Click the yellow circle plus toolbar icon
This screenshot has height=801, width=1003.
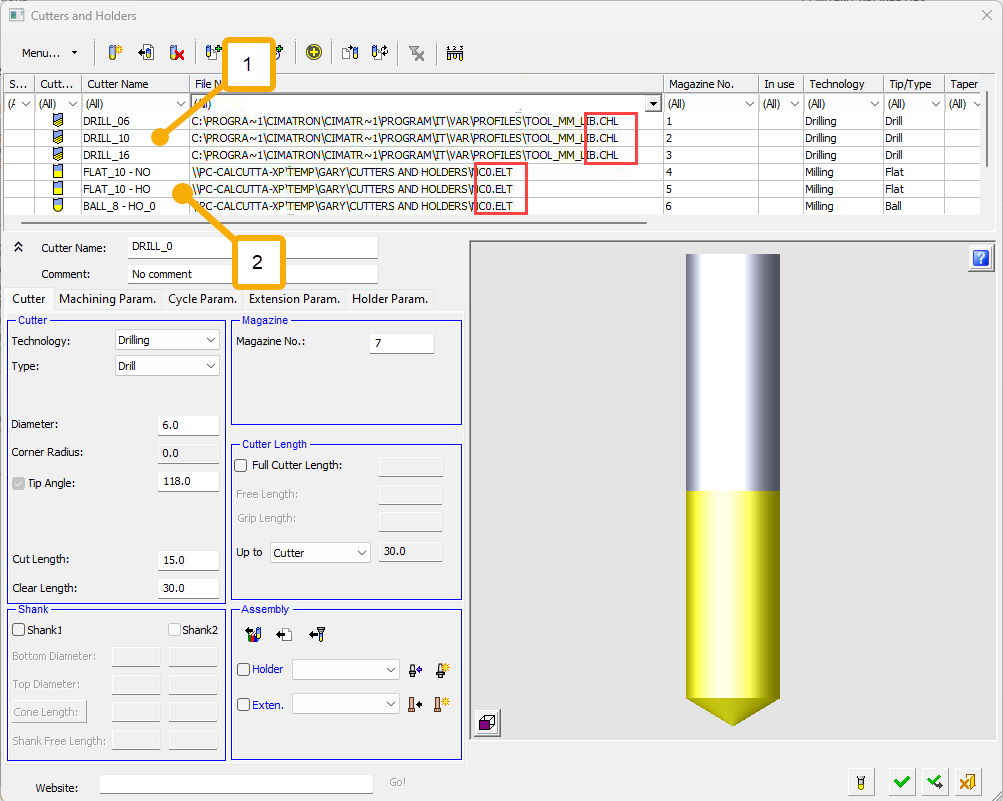(x=314, y=53)
